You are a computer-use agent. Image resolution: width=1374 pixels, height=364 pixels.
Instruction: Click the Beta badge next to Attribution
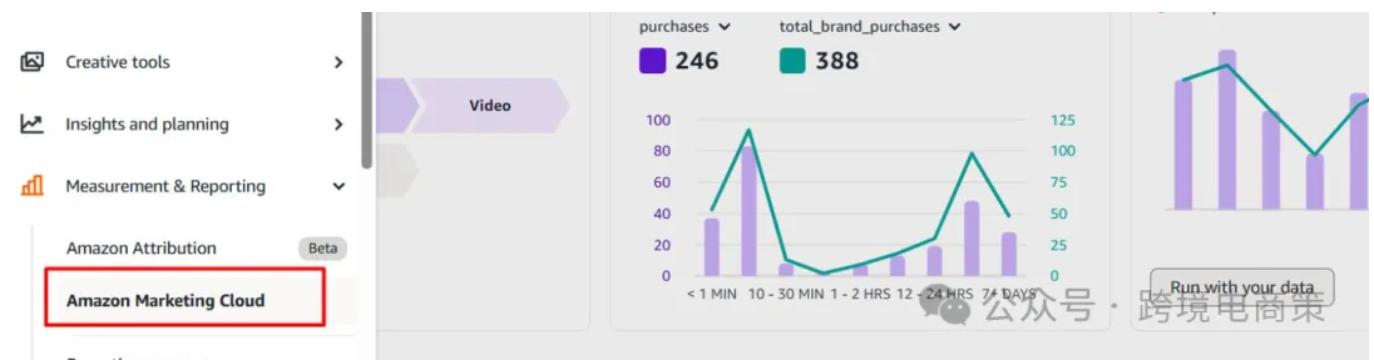coord(322,248)
